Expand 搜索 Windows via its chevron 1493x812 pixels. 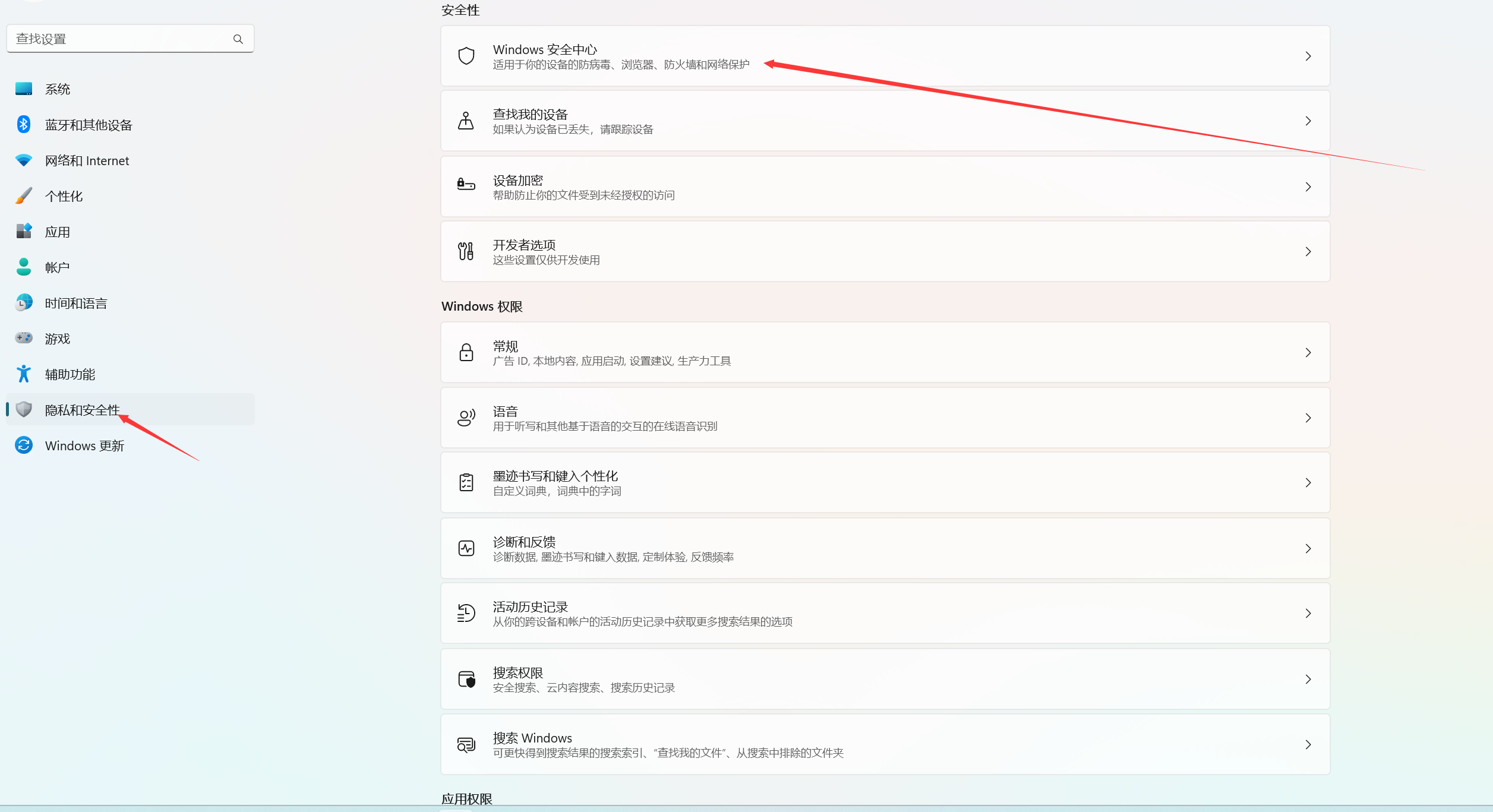click(x=1308, y=745)
